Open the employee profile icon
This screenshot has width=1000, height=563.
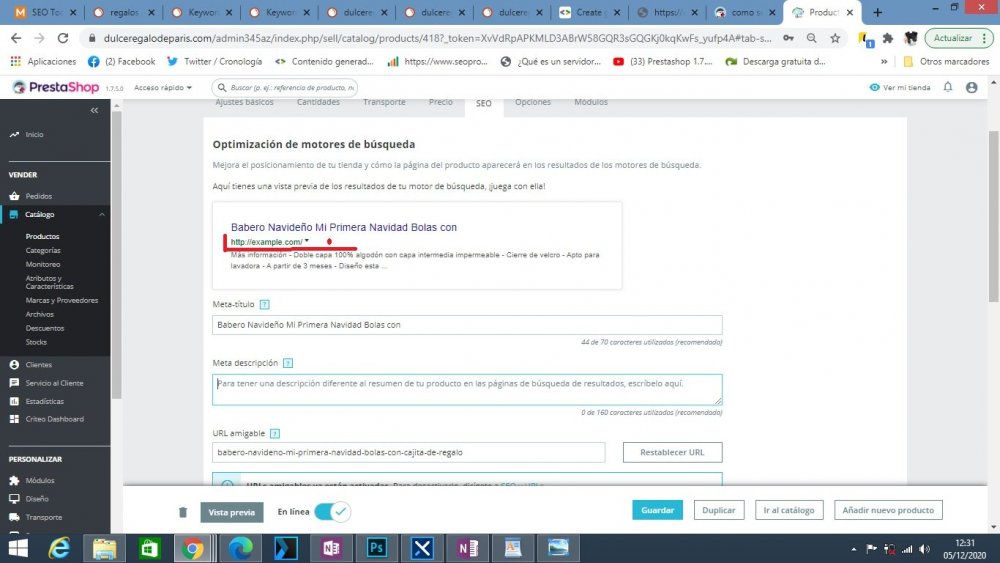971,87
